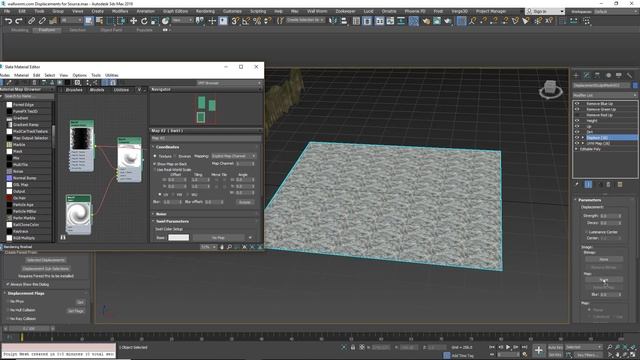Click the Redo arrow in main toolbar
This screenshot has height=360, width=640.
click(x=19, y=21)
